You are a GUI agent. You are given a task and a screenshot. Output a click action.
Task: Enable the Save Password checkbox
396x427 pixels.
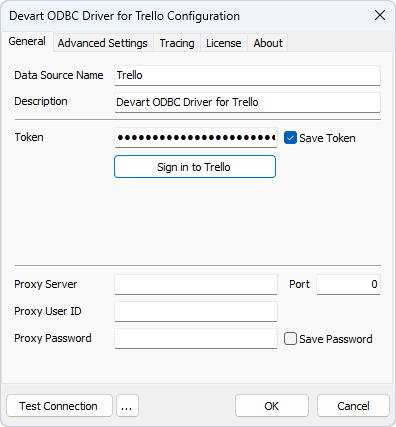pos(290,339)
